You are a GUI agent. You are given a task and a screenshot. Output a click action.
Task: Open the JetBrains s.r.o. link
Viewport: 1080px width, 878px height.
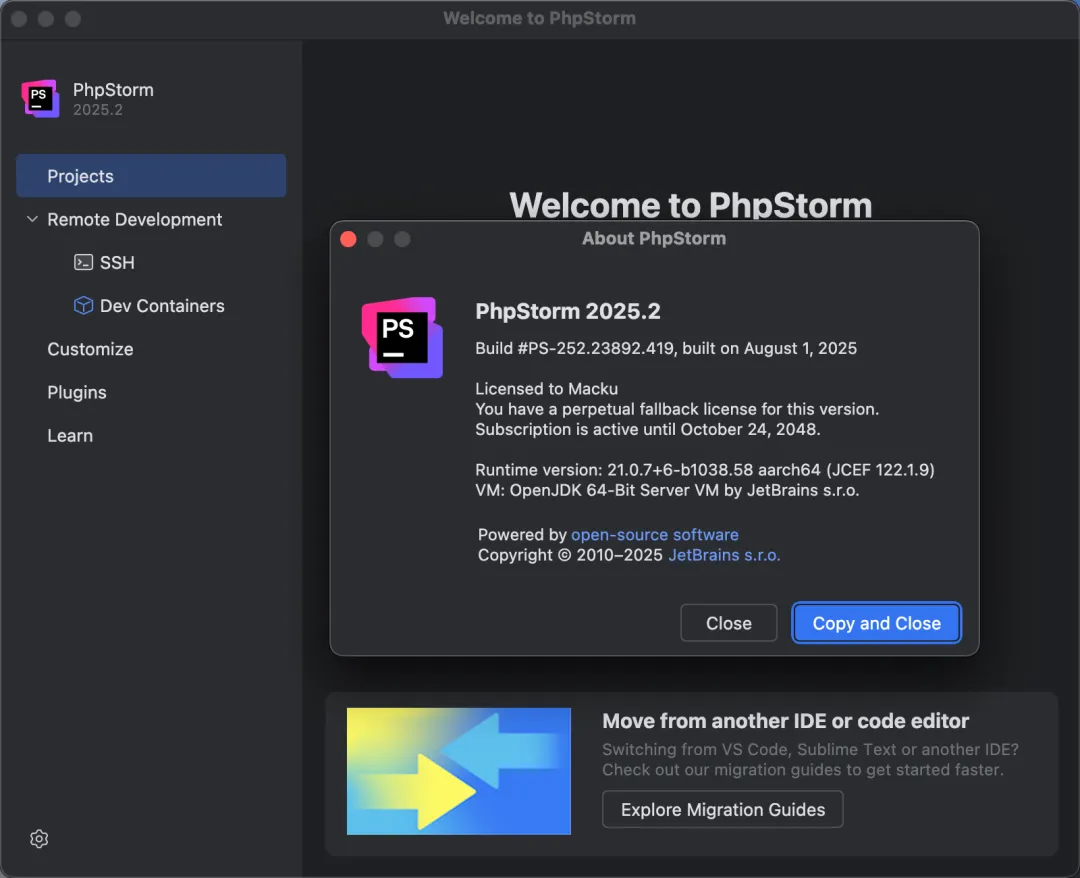pos(724,555)
